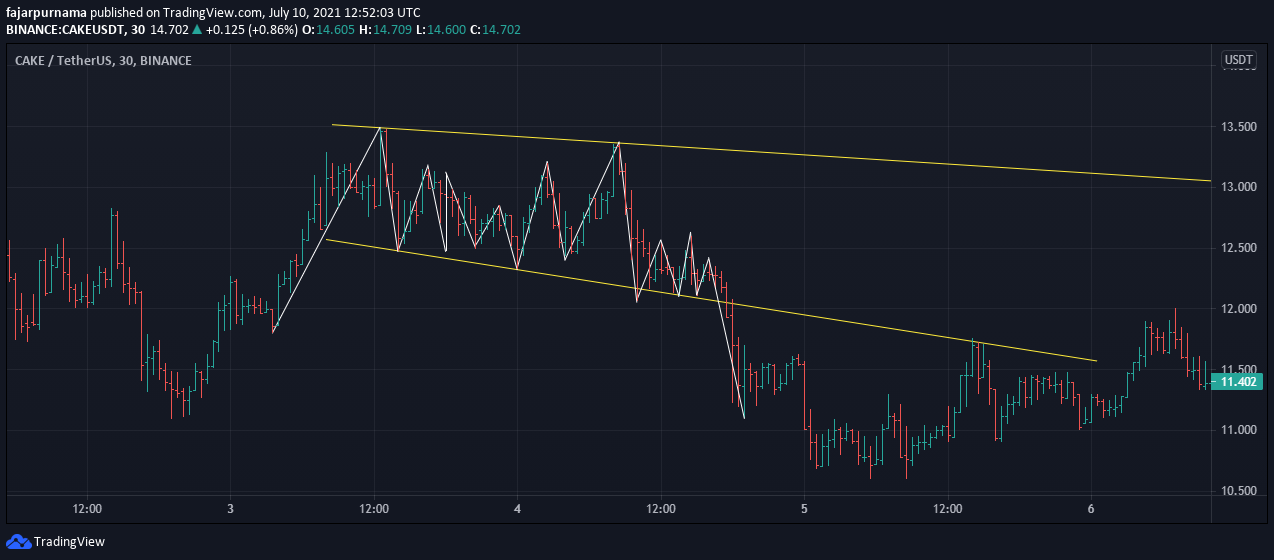Click the BINANCE:CAKEUSDT symbol text in the header
Screen dimensions: 1274x560
[68, 30]
